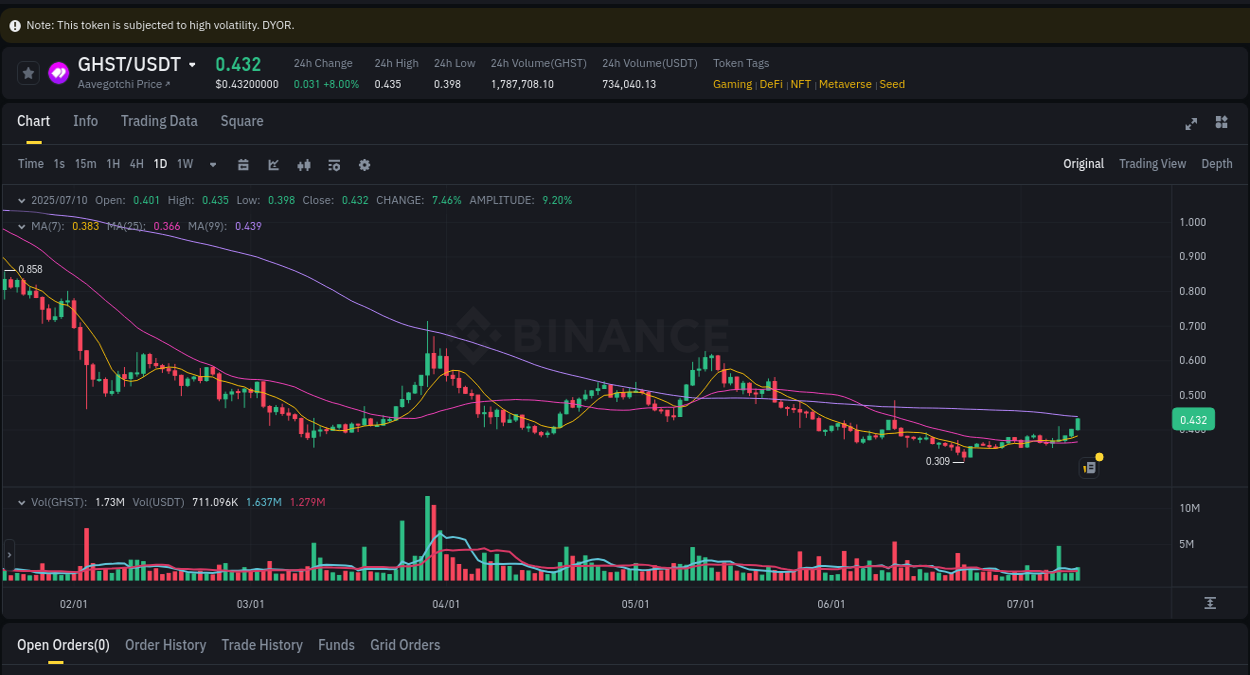Open the Order History tab
1250x675 pixels.
point(165,645)
